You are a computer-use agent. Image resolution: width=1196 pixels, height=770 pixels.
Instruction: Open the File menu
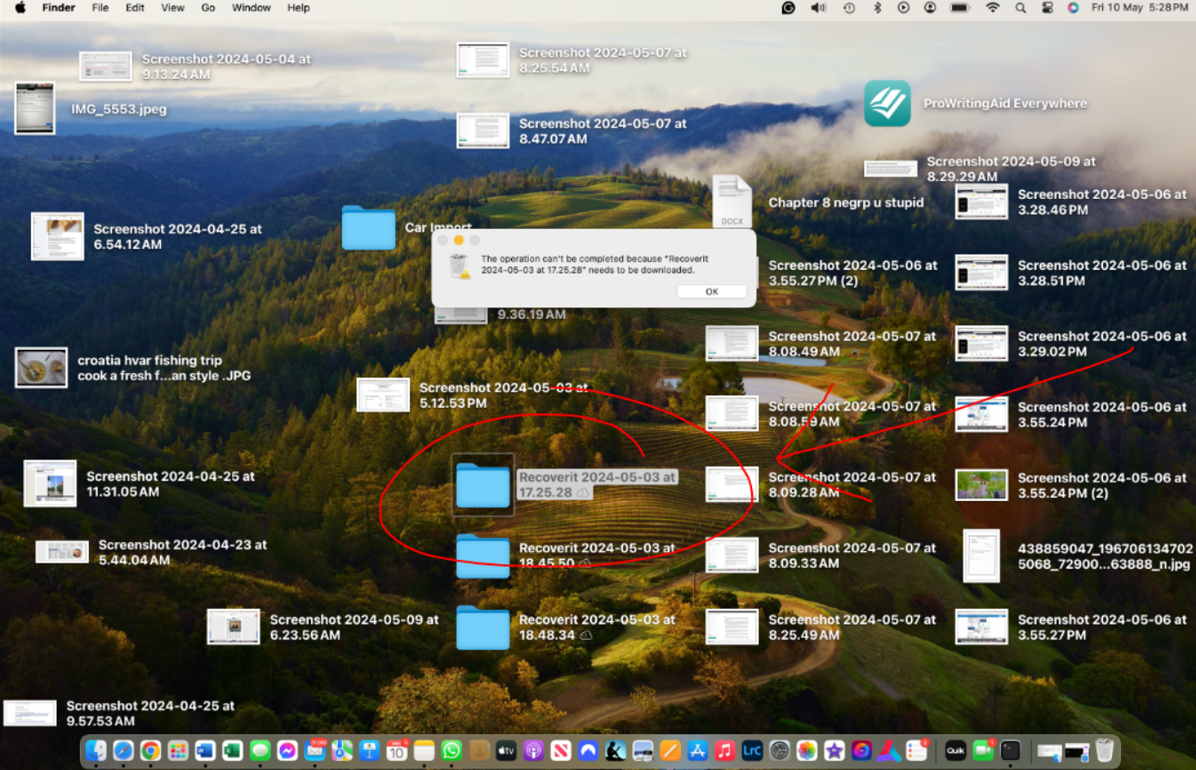tap(100, 8)
